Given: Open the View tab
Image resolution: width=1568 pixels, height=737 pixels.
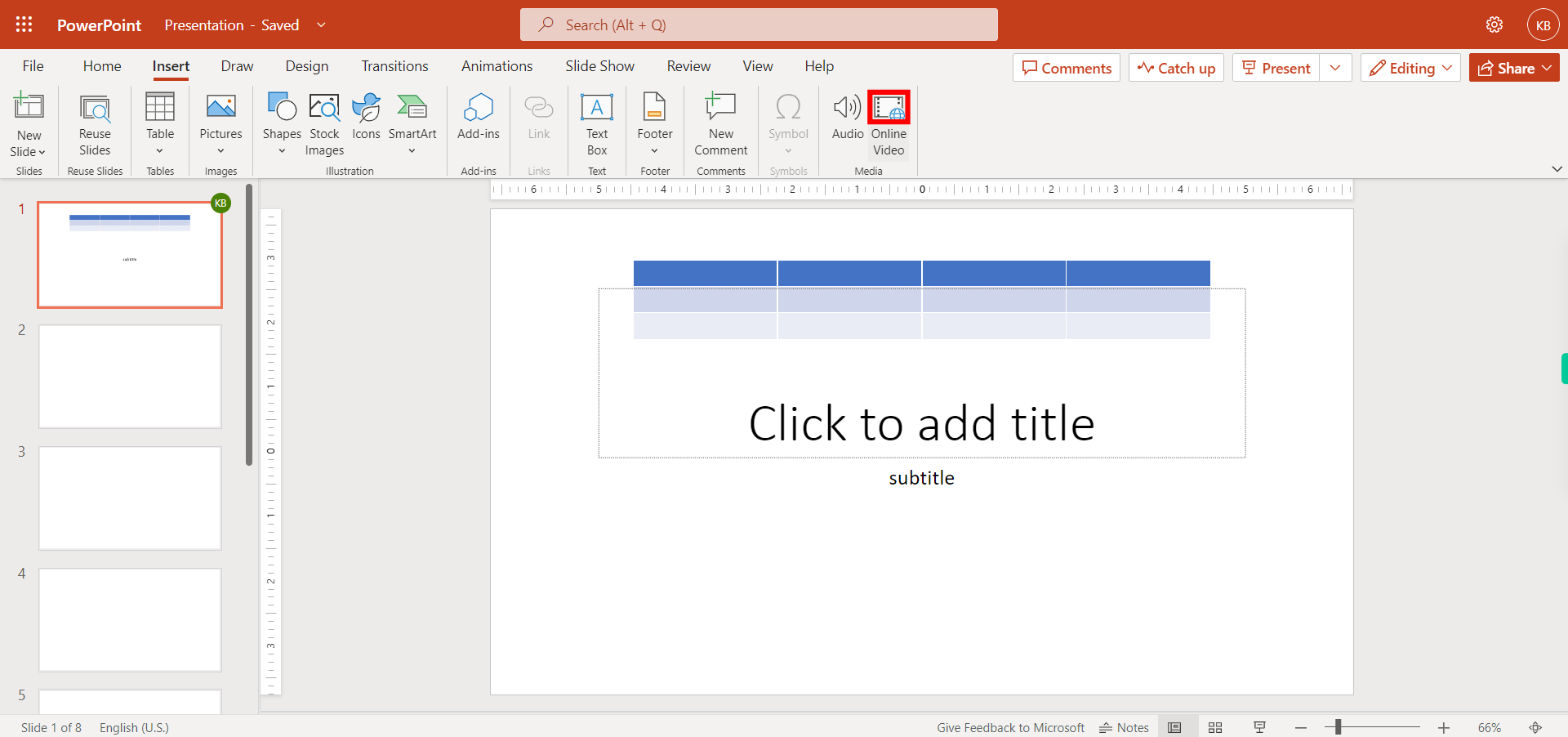Looking at the screenshot, I should pos(758,66).
